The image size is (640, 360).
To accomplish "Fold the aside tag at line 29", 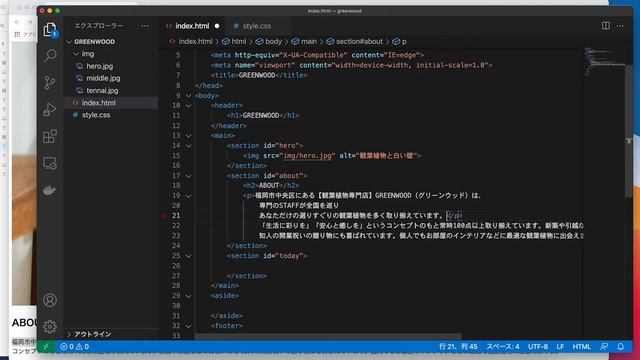I will click(x=189, y=296).
